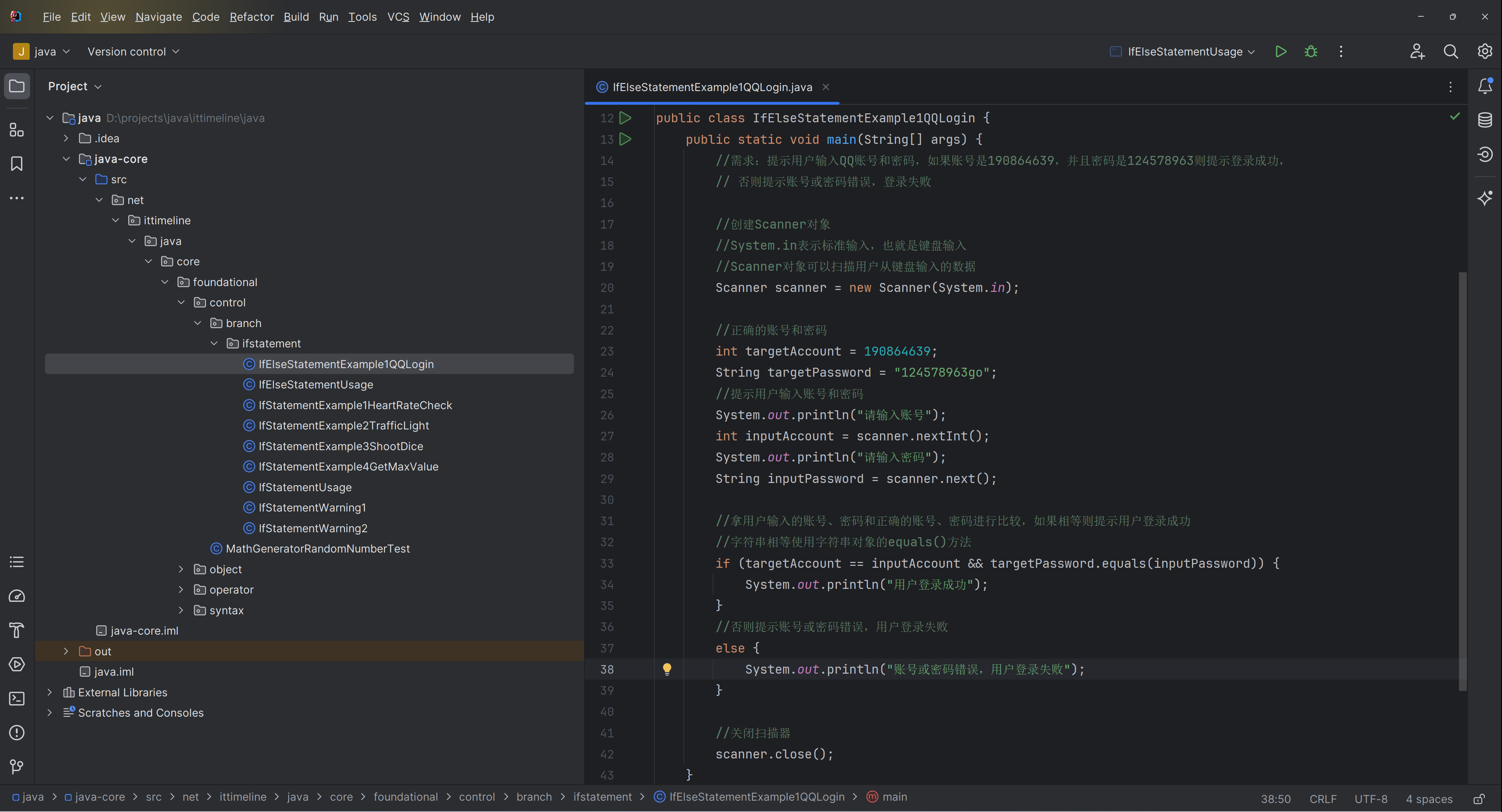
Task: Expand the operator package
Action: coord(181,589)
